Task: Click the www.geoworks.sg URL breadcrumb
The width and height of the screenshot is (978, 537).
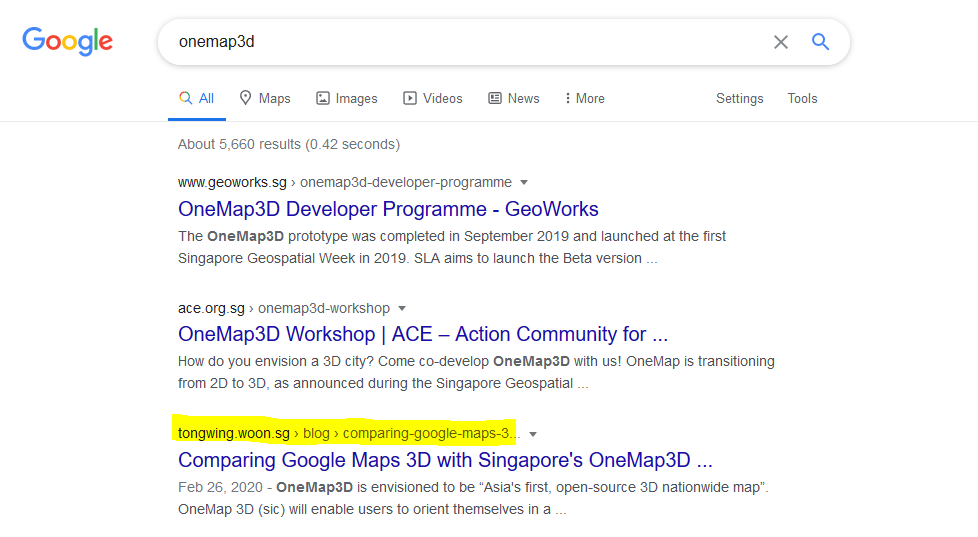Action: point(345,182)
